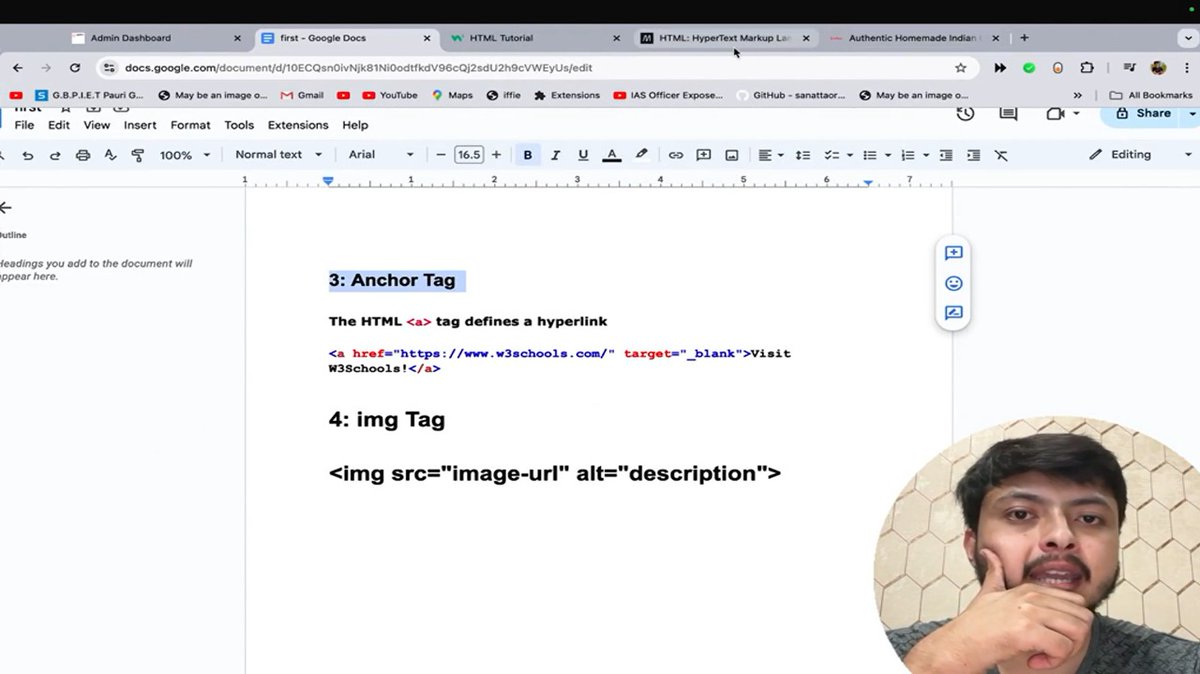Expand checklist options arrow
Image resolution: width=1200 pixels, height=674 pixels.
[x=849, y=155]
